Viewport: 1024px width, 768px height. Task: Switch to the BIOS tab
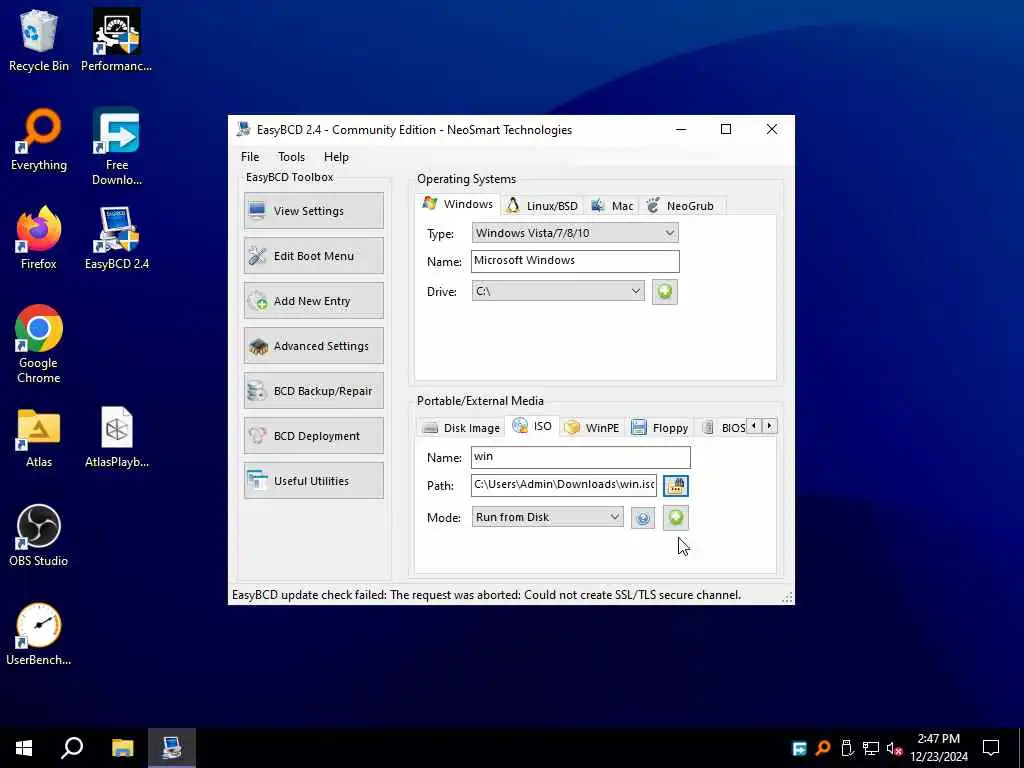[x=724, y=428]
